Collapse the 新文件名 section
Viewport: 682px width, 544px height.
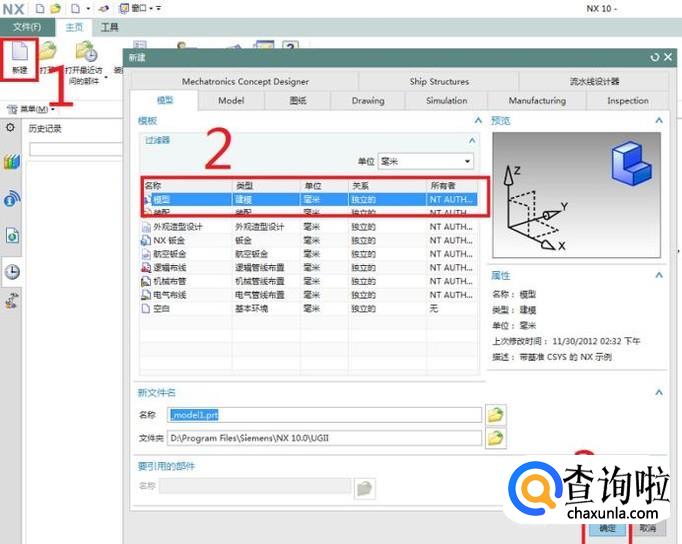tap(659, 392)
